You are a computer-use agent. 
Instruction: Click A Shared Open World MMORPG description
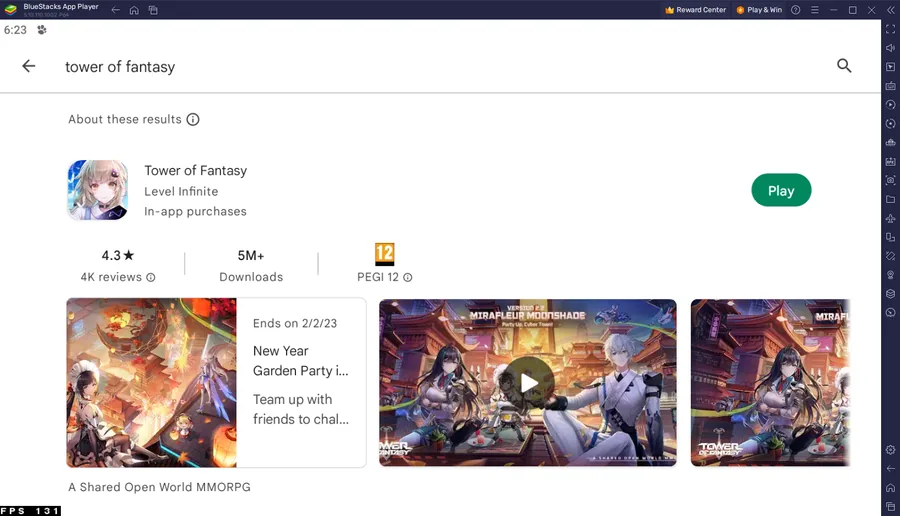click(160, 487)
